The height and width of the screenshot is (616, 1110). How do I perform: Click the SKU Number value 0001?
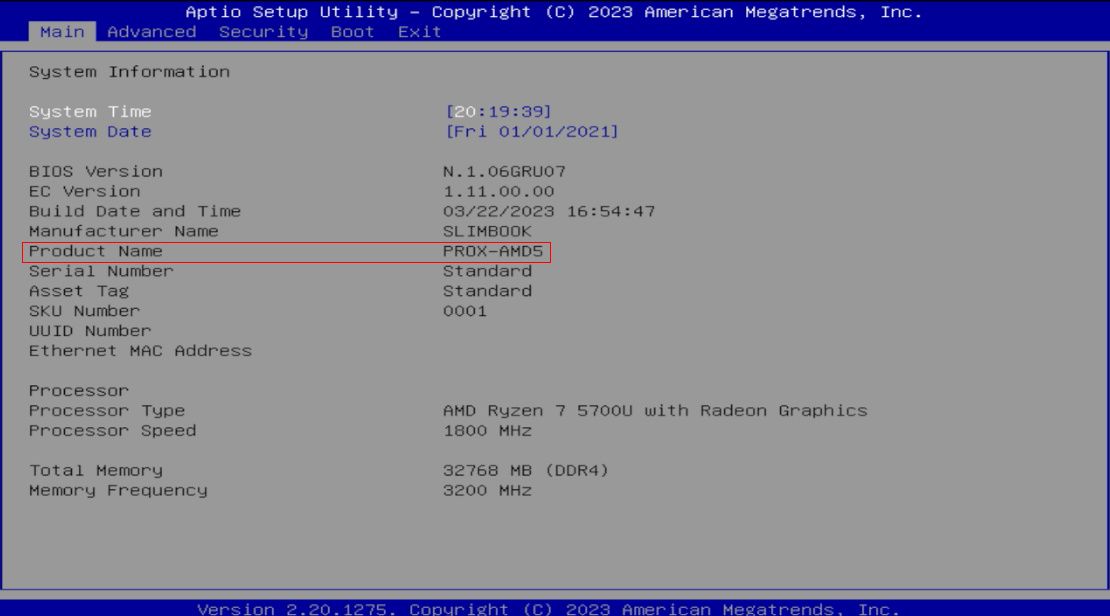pyautogui.click(x=465, y=312)
